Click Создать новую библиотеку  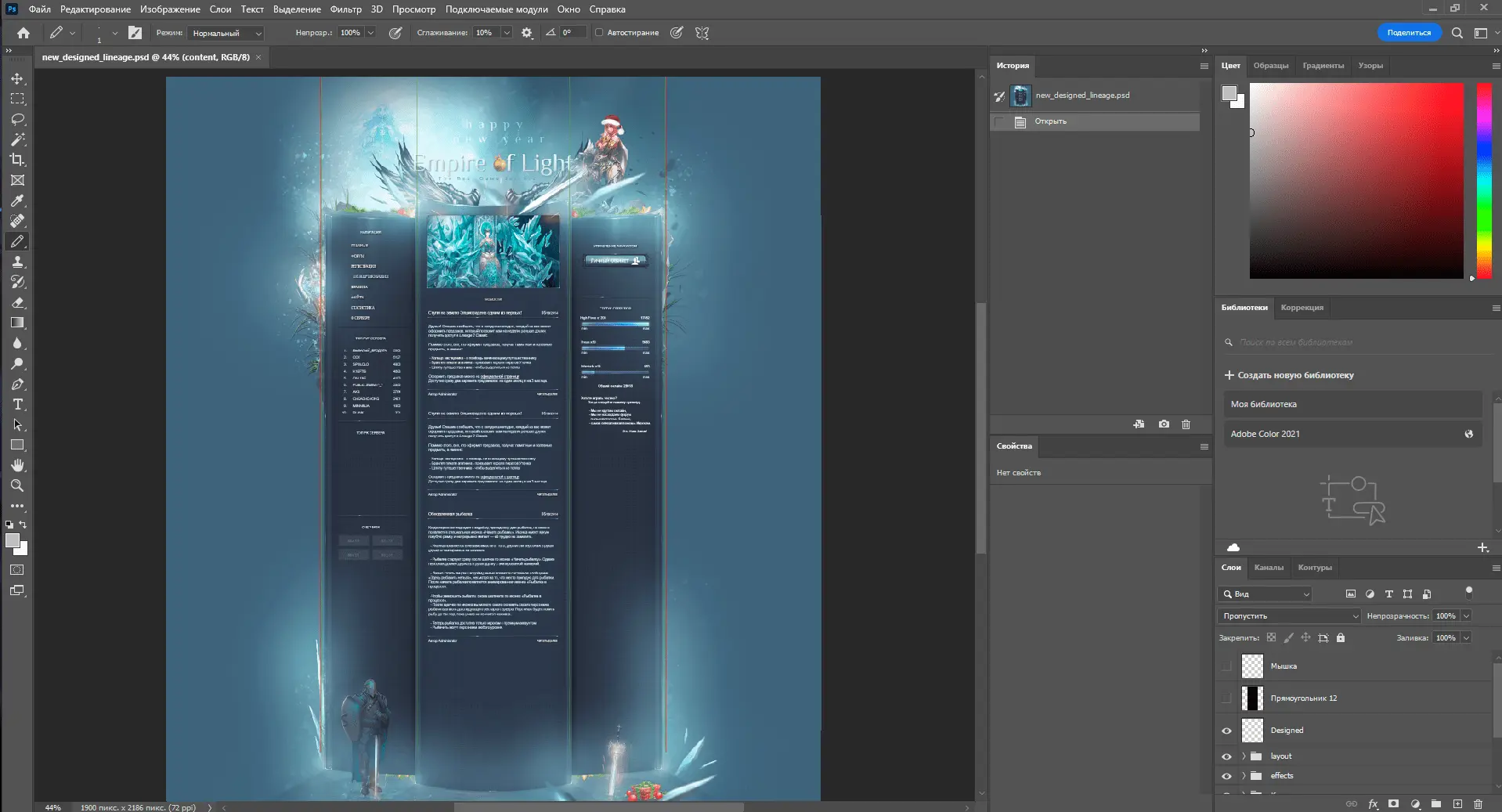(x=1289, y=375)
